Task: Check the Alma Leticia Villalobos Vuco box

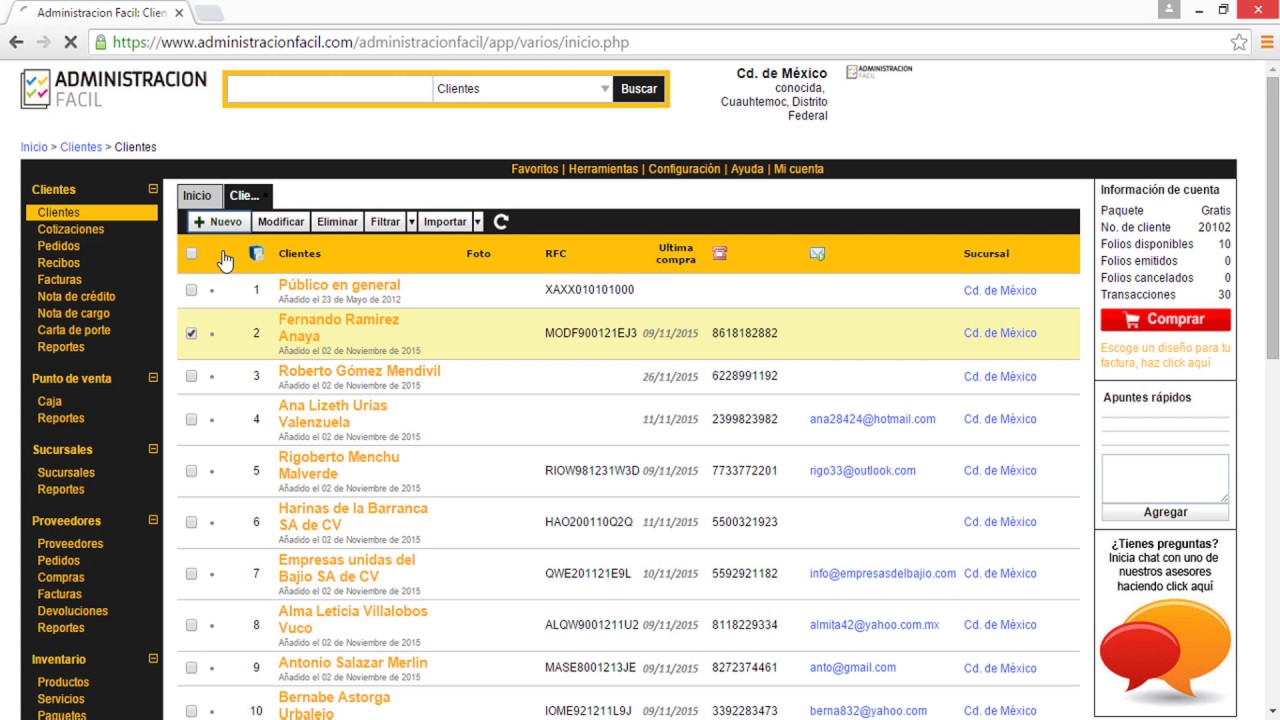Action: (x=191, y=625)
